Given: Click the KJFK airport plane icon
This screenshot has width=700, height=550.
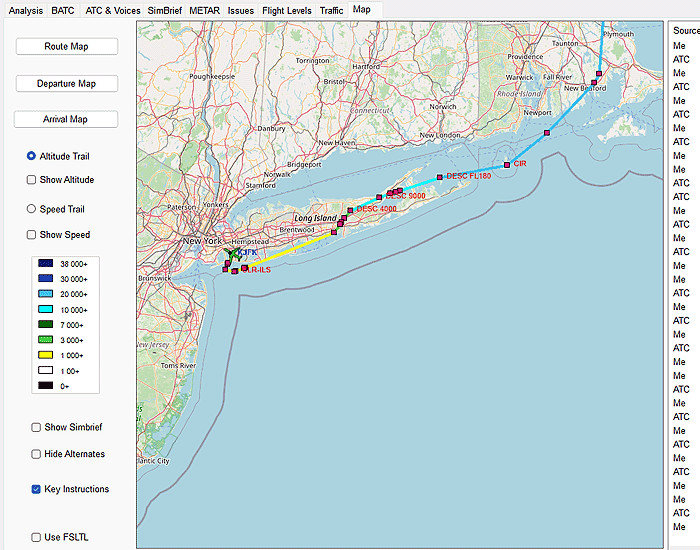Looking at the screenshot, I should 234,254.
